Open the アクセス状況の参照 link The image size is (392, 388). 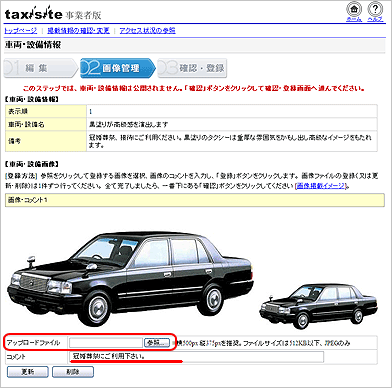[x=147, y=31]
